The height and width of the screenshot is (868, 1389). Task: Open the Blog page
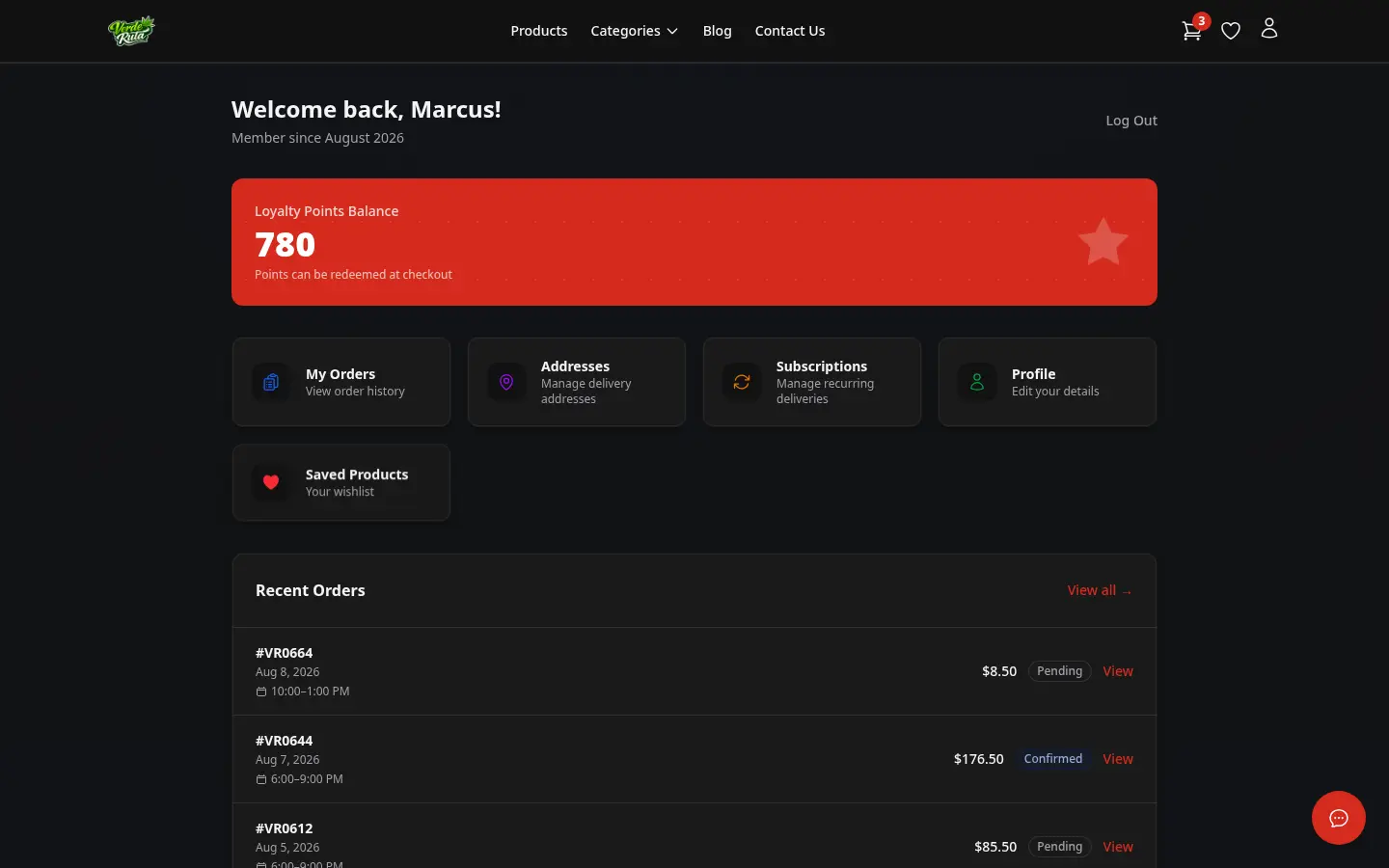click(718, 31)
